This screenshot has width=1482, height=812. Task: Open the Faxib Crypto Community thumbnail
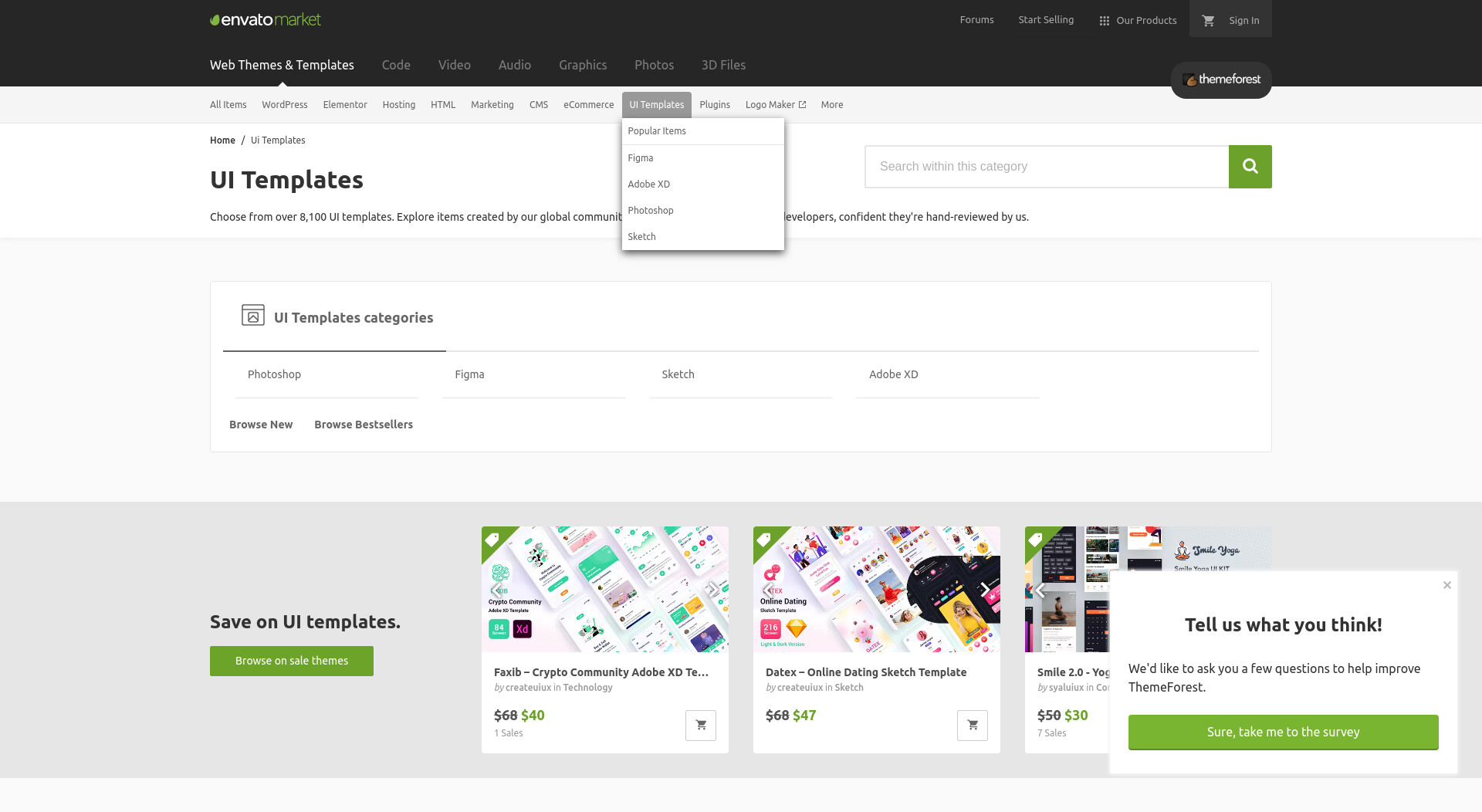click(x=604, y=590)
